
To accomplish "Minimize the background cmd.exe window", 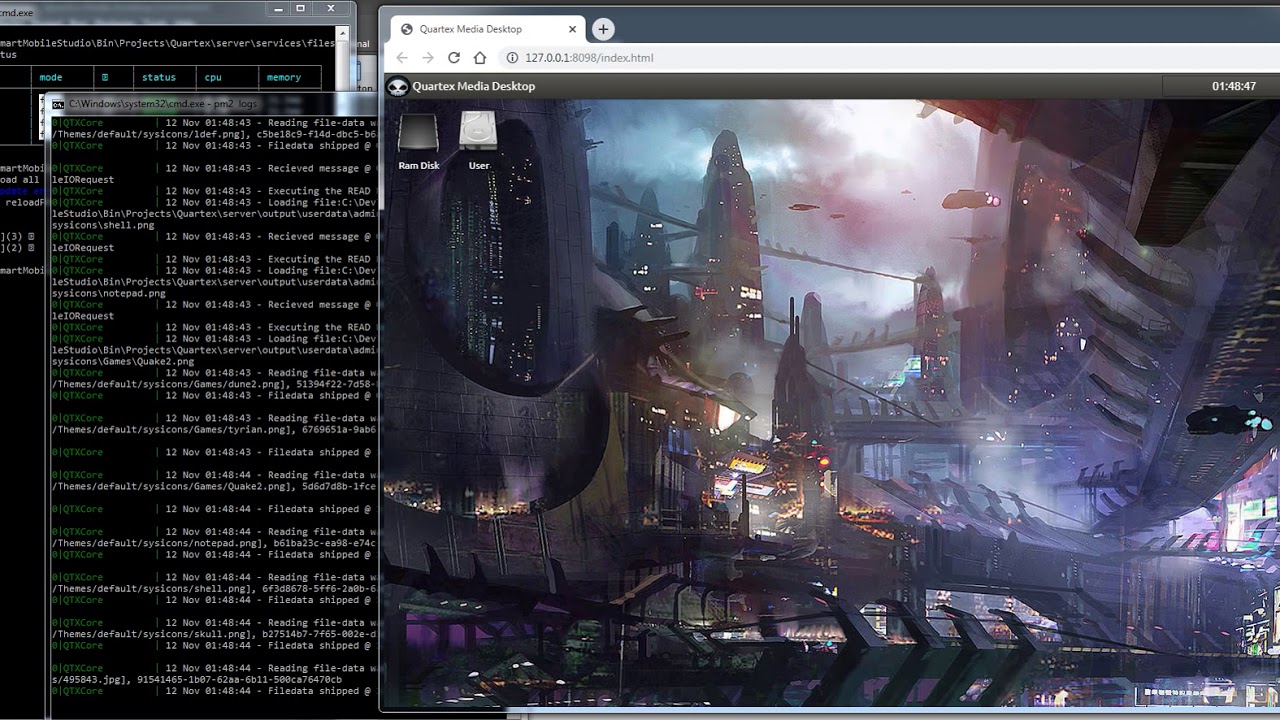I will tap(277, 9).
